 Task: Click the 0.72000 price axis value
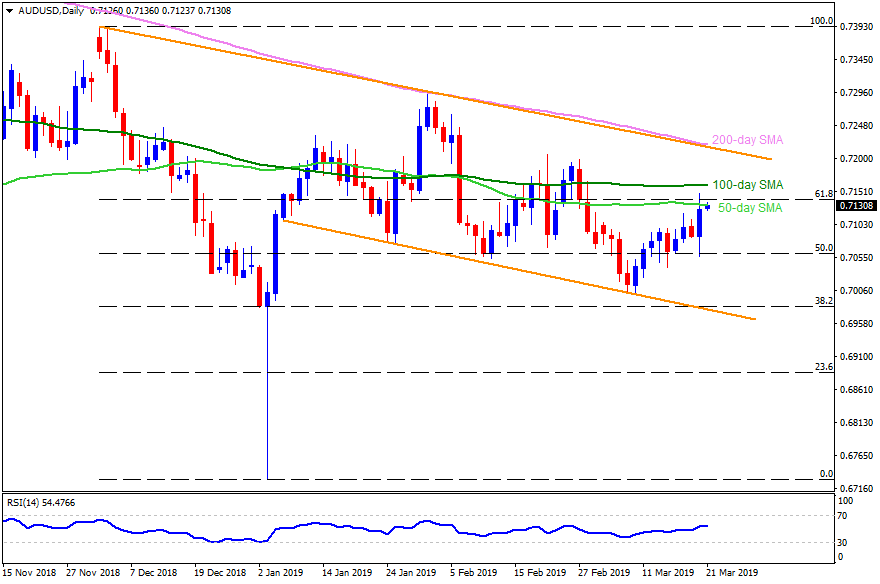pos(857,159)
